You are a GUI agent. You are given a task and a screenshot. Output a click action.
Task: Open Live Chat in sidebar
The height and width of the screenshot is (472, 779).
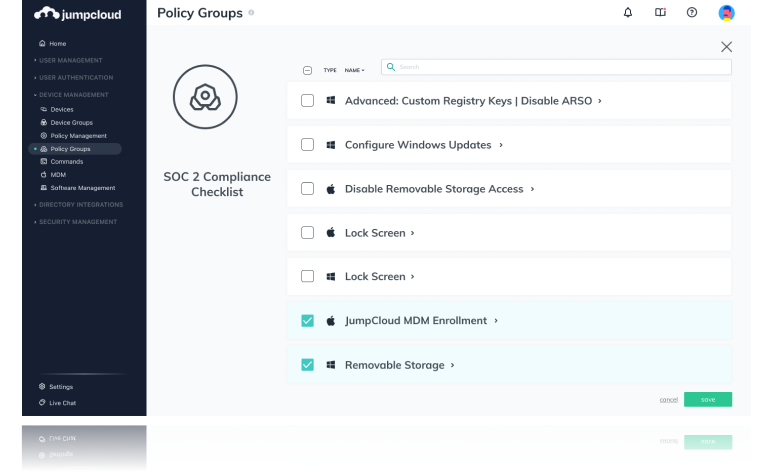(57, 403)
